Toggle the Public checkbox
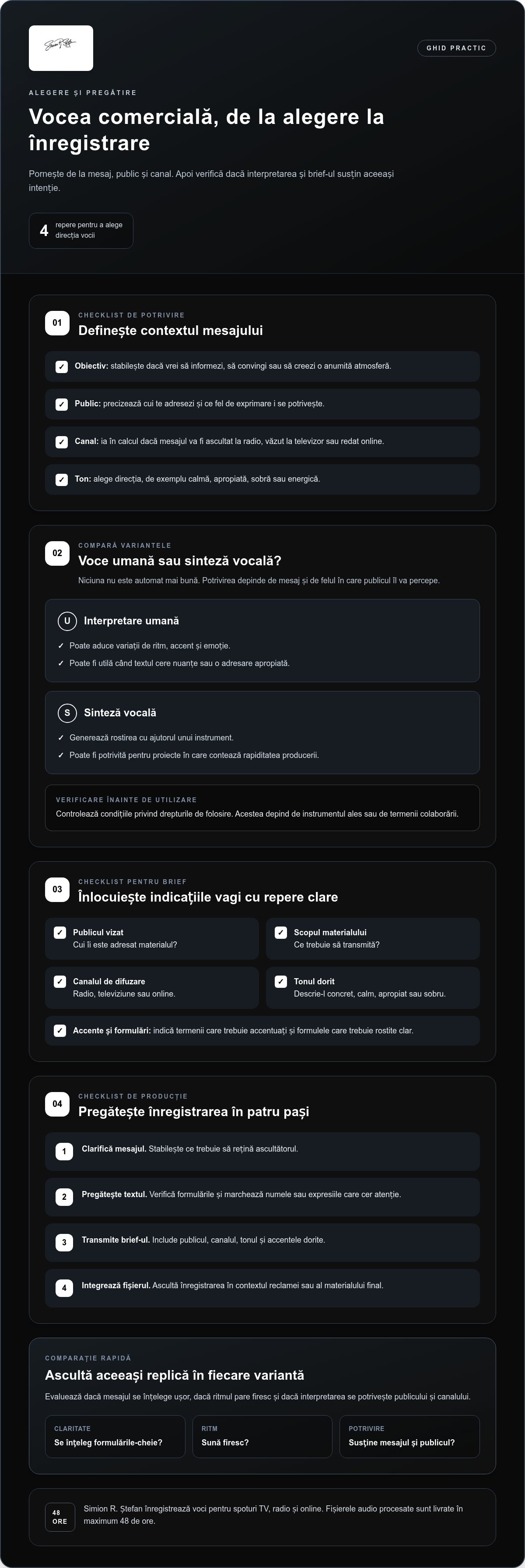The height and width of the screenshot is (1568, 525). click(61, 404)
